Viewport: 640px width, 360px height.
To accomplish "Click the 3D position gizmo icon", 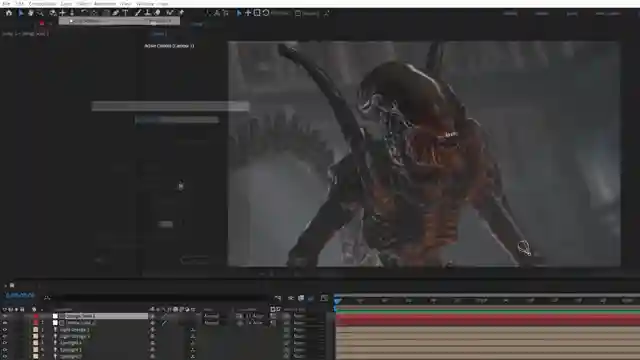I will (x=248, y=13).
